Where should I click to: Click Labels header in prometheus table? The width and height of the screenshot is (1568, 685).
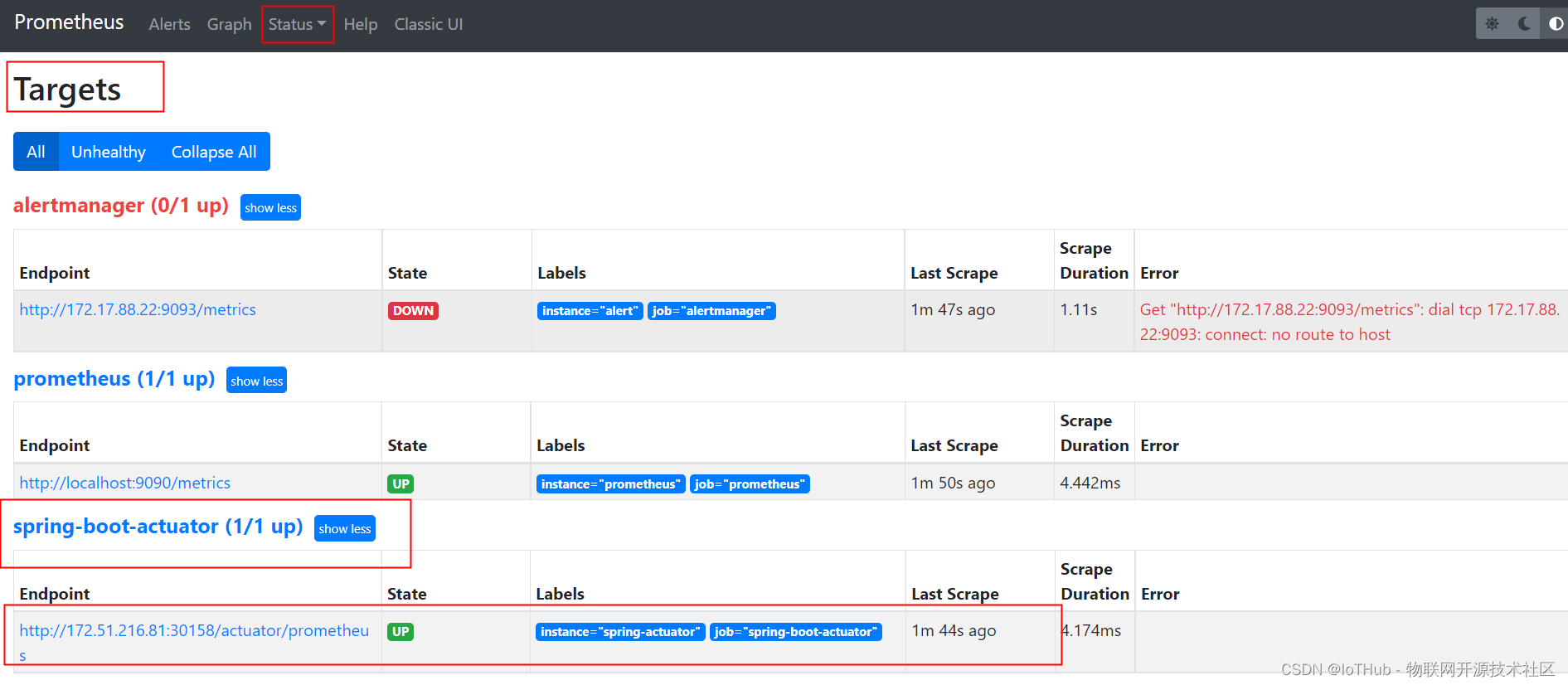pos(561,445)
